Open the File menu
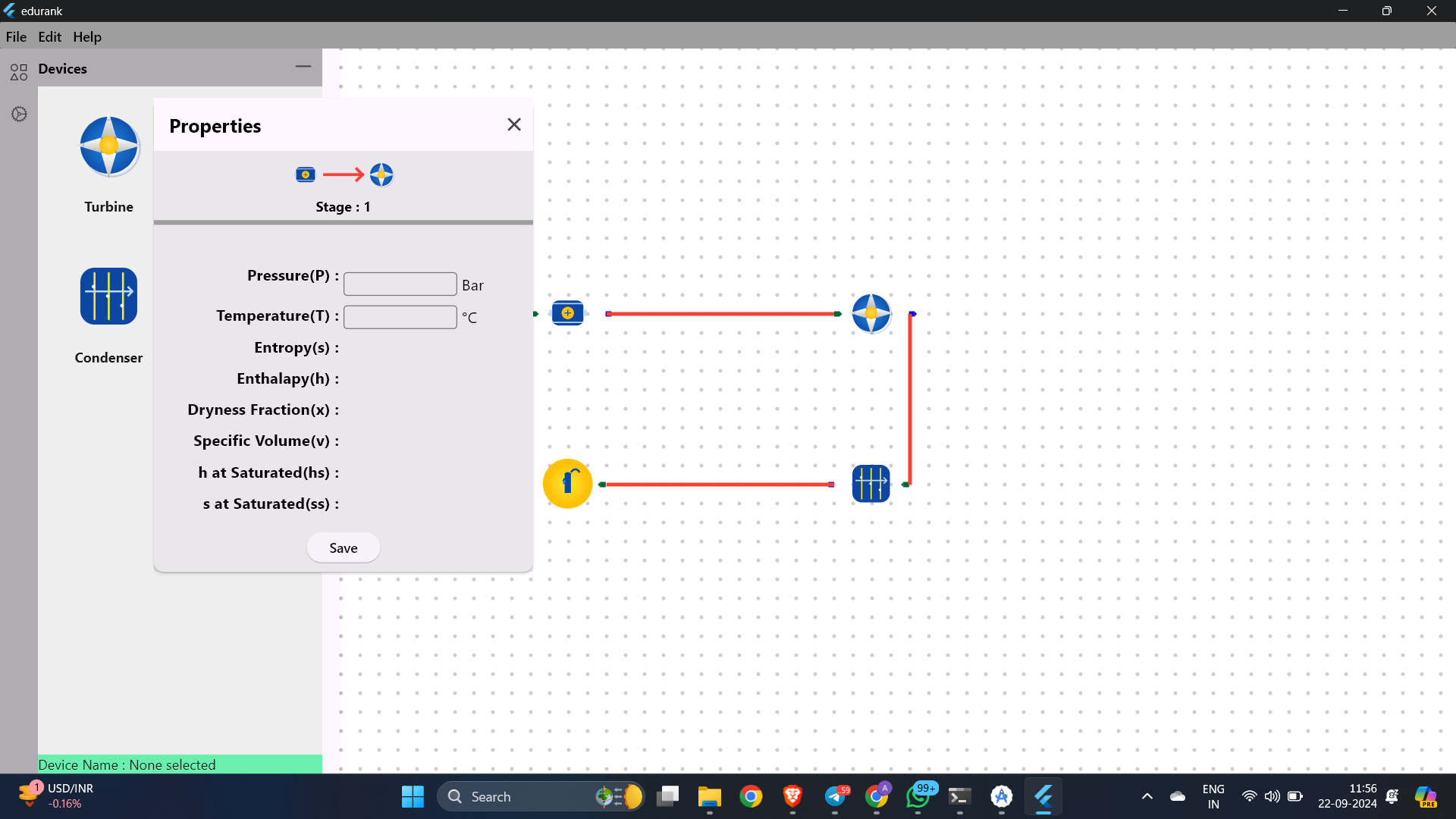The width and height of the screenshot is (1456, 819). (16, 36)
